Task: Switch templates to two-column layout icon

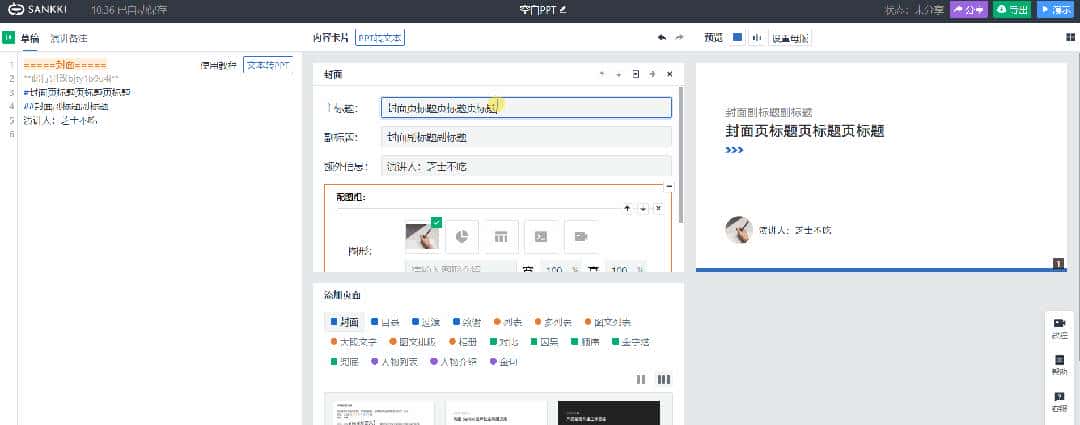Action: point(641,380)
